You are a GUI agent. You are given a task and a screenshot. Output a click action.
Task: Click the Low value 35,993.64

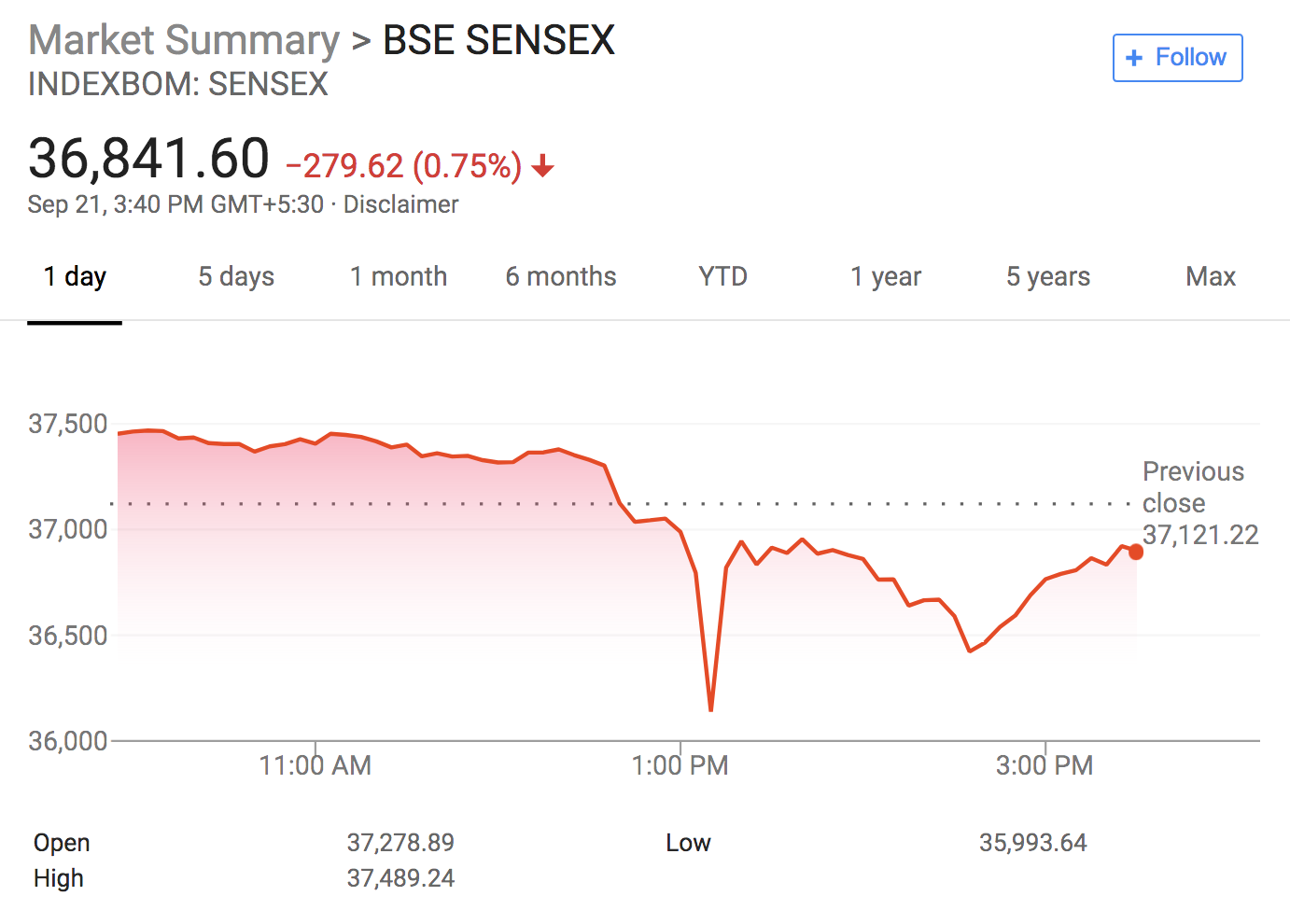1032,843
